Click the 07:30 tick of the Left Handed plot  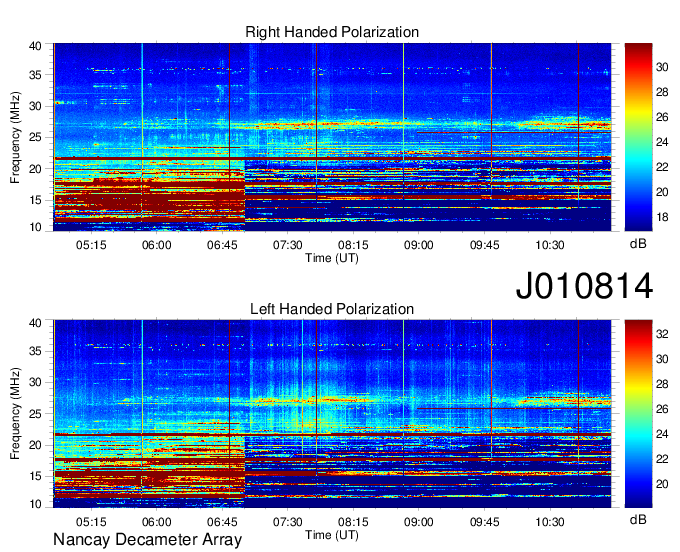(x=288, y=522)
